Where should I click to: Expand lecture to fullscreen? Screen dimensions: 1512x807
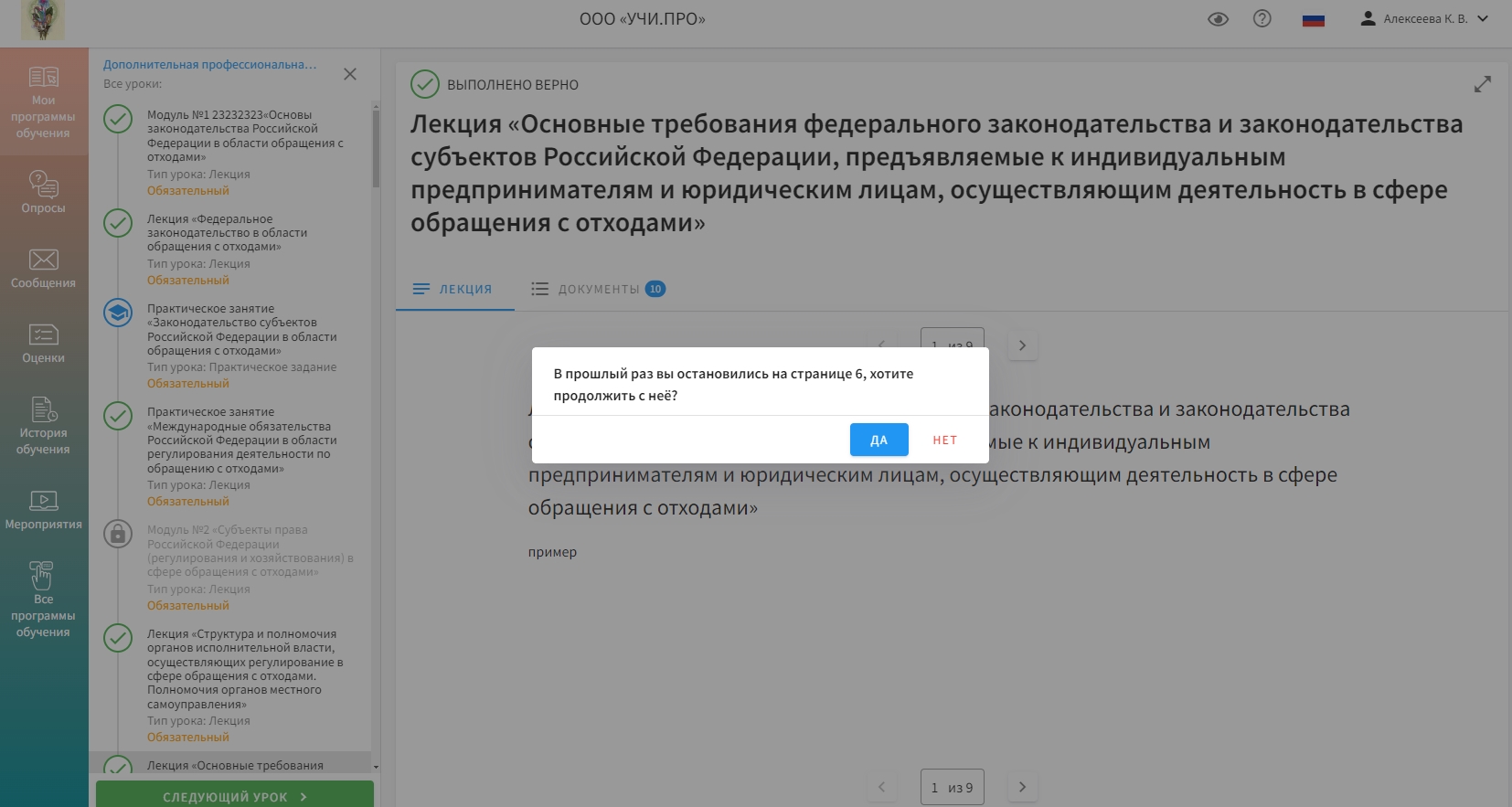coord(1483,84)
